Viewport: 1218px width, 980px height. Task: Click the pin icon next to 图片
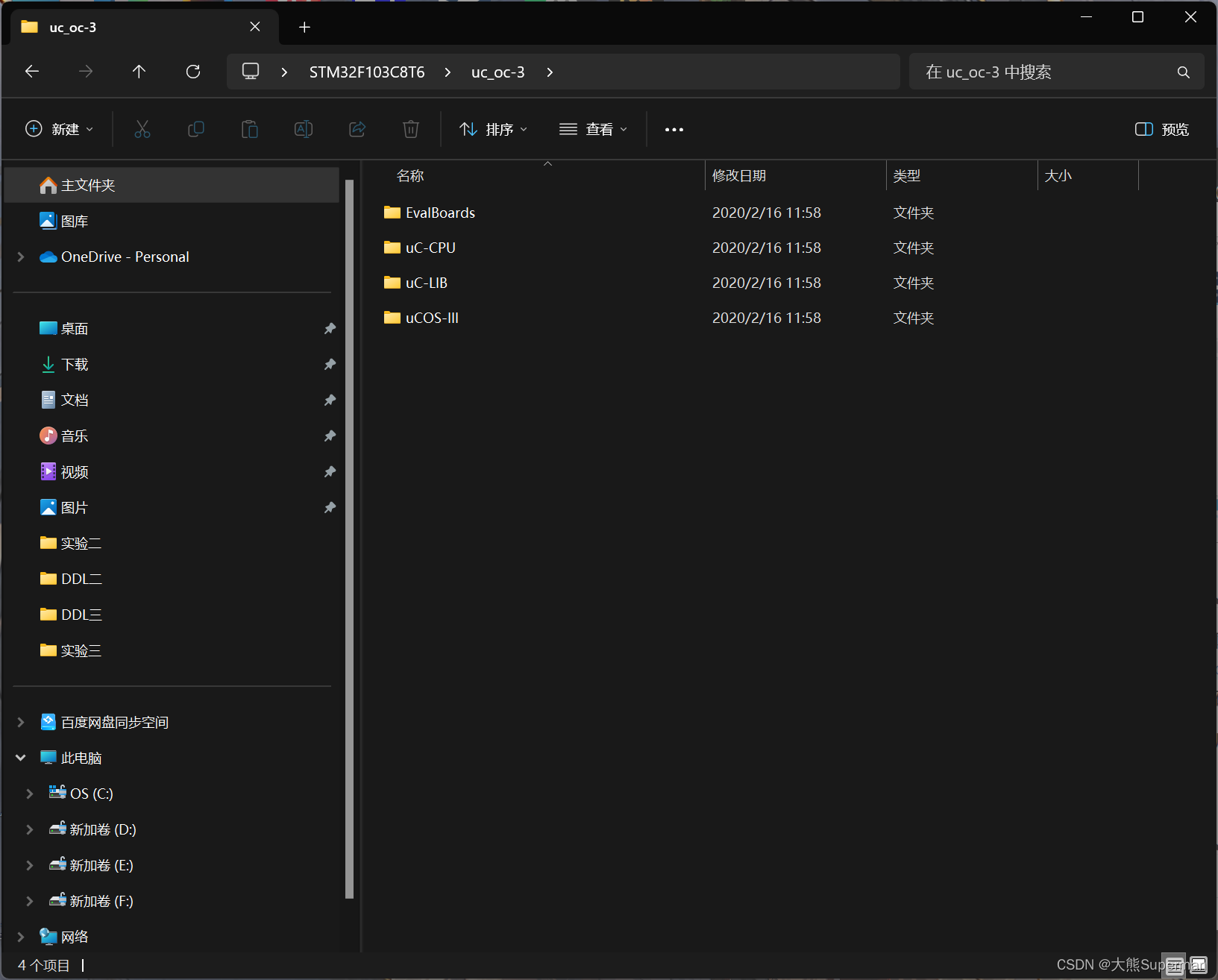(330, 508)
